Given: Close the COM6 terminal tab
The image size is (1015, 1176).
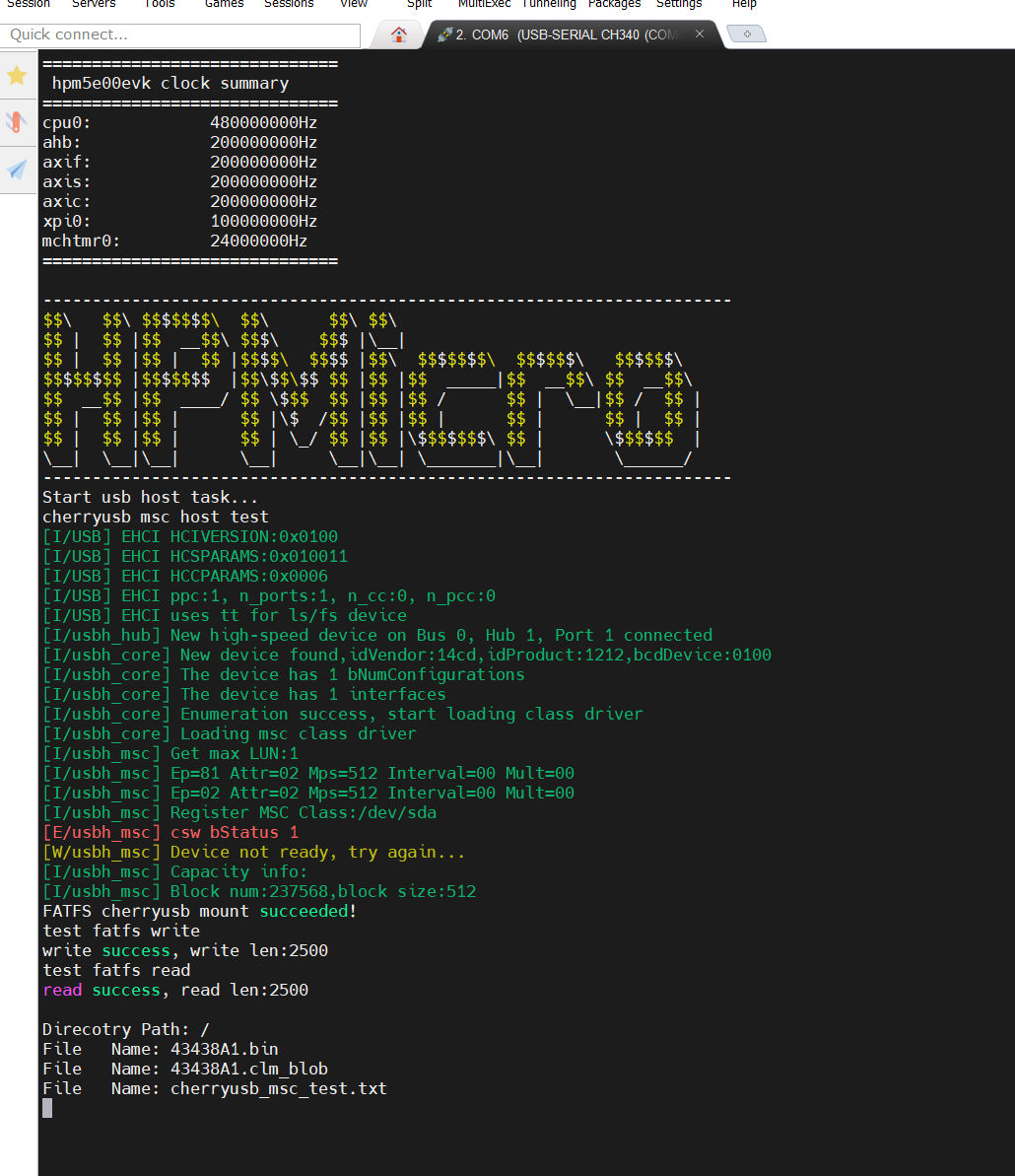Looking at the screenshot, I should [x=700, y=34].
